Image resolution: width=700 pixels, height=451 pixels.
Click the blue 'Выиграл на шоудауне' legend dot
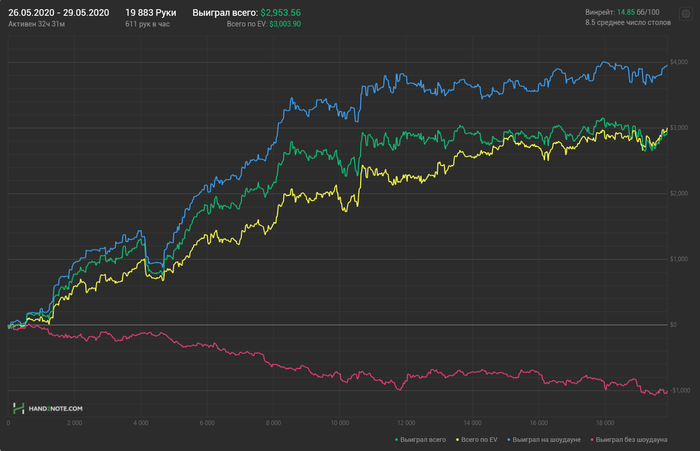[x=509, y=439]
